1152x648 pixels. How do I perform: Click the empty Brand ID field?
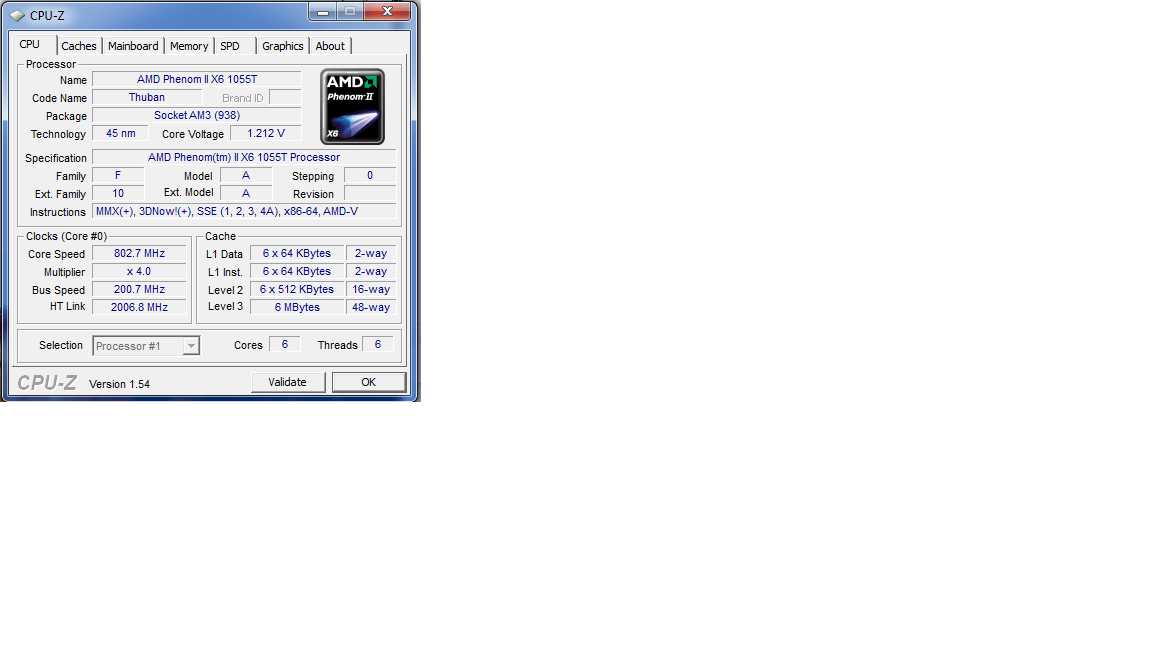click(x=285, y=97)
